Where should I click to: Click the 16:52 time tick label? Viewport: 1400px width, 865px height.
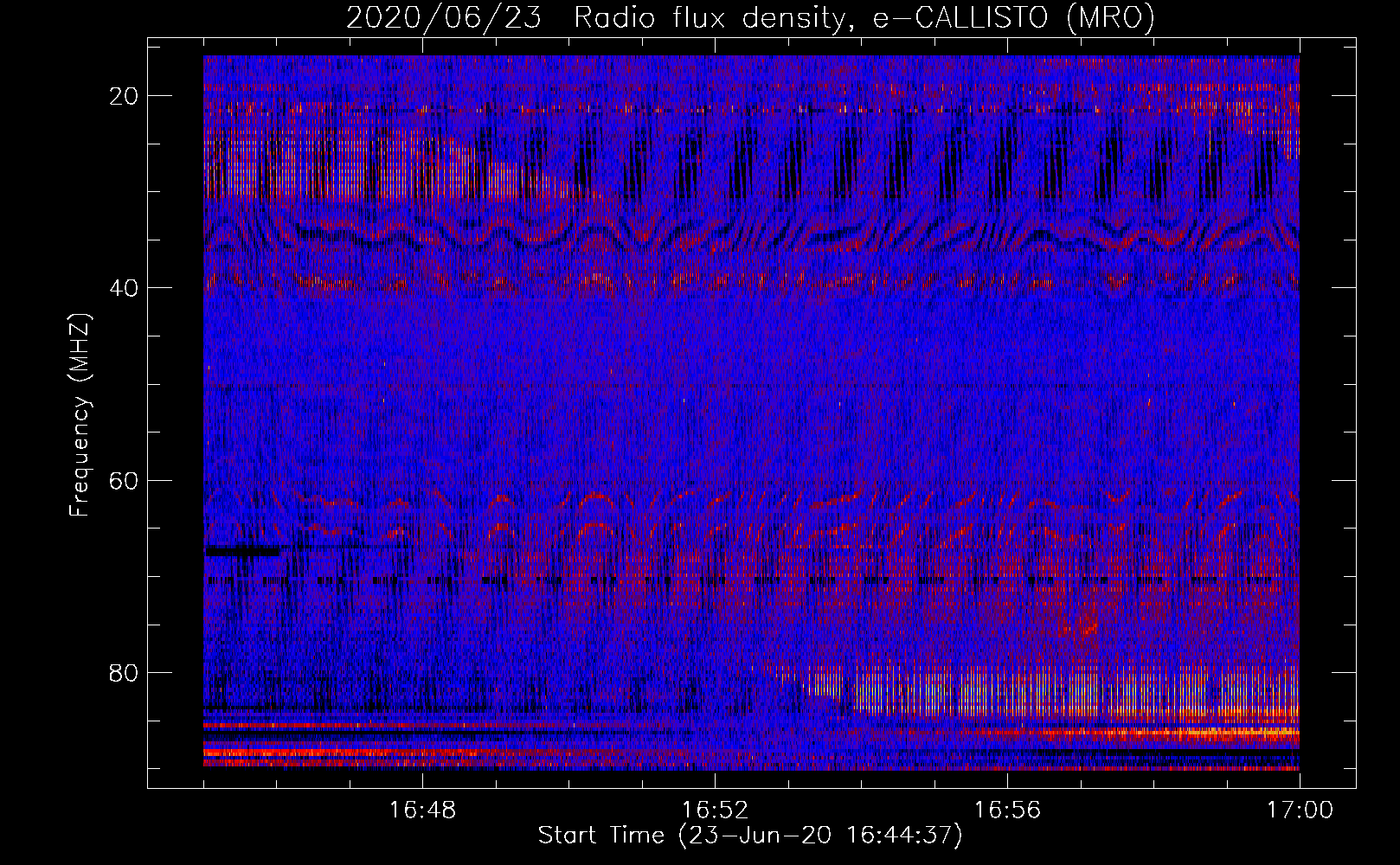pyautogui.click(x=715, y=811)
